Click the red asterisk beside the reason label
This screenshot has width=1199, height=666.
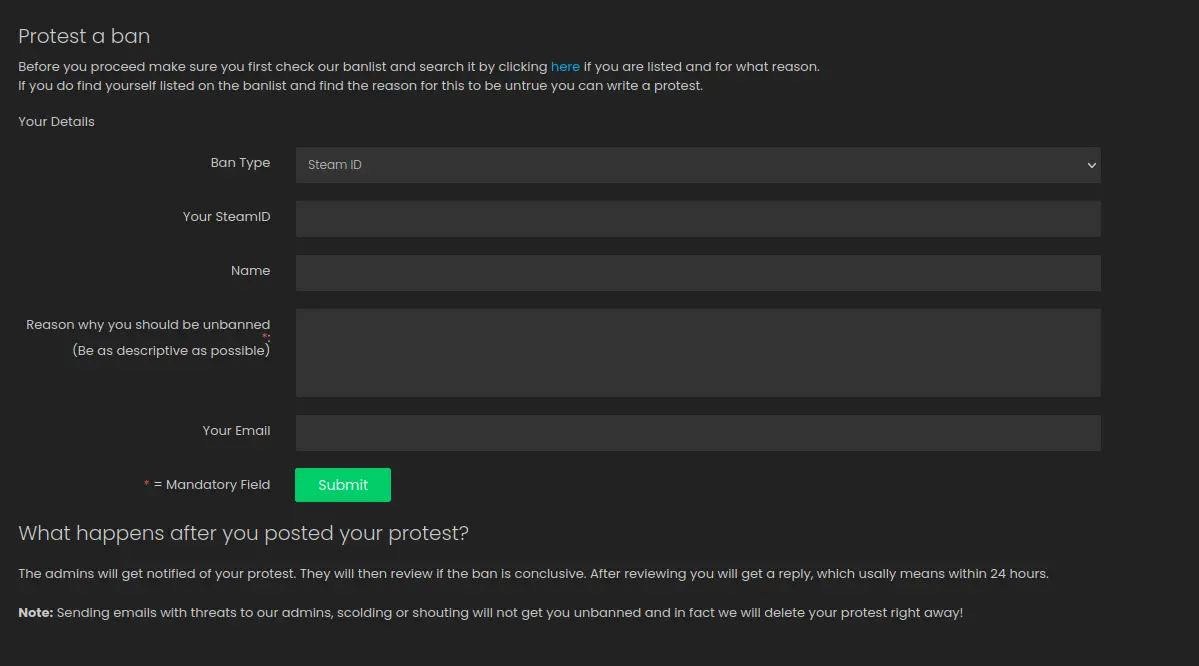point(266,338)
